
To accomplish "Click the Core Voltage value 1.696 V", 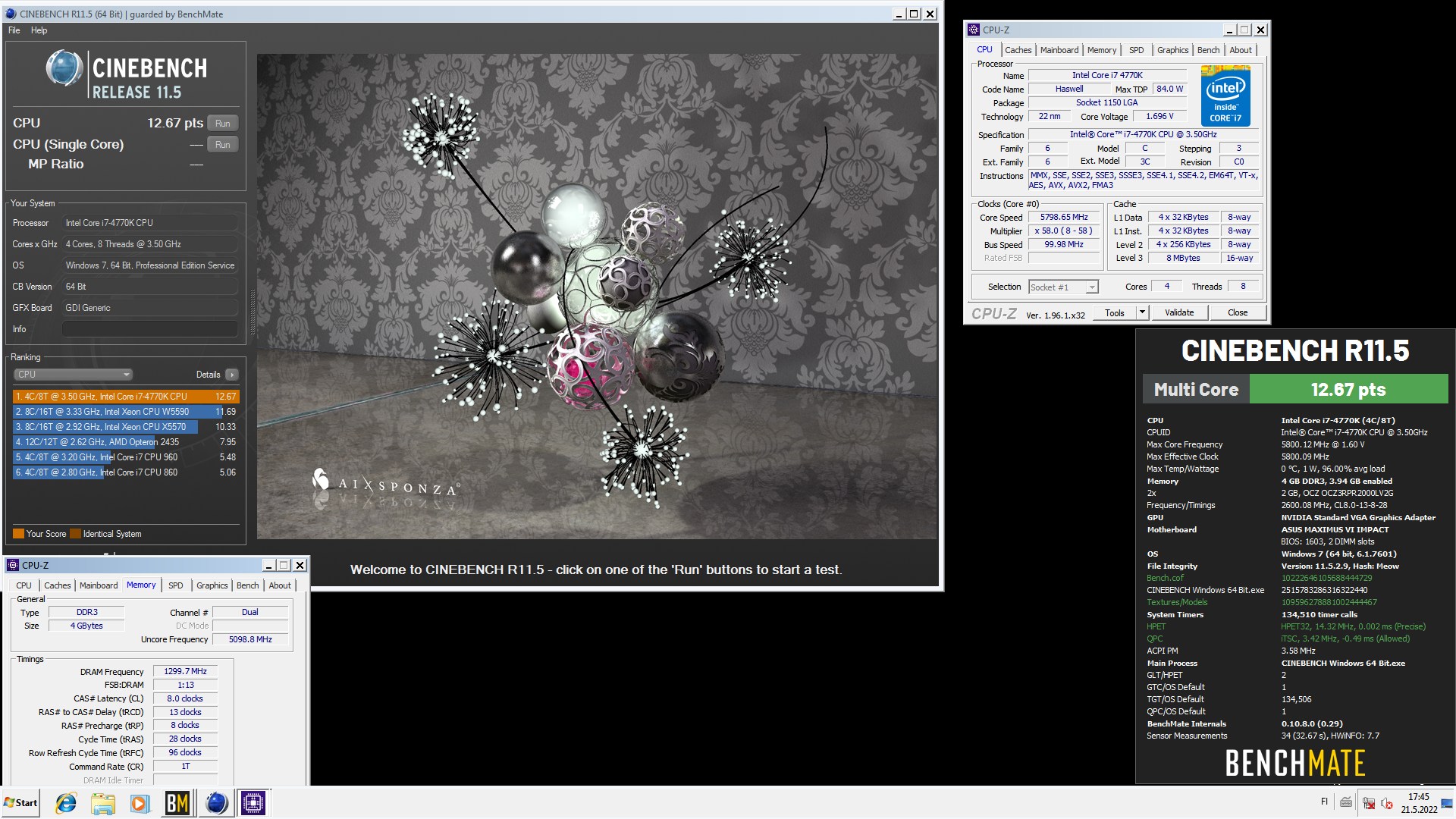I will pos(1159,117).
